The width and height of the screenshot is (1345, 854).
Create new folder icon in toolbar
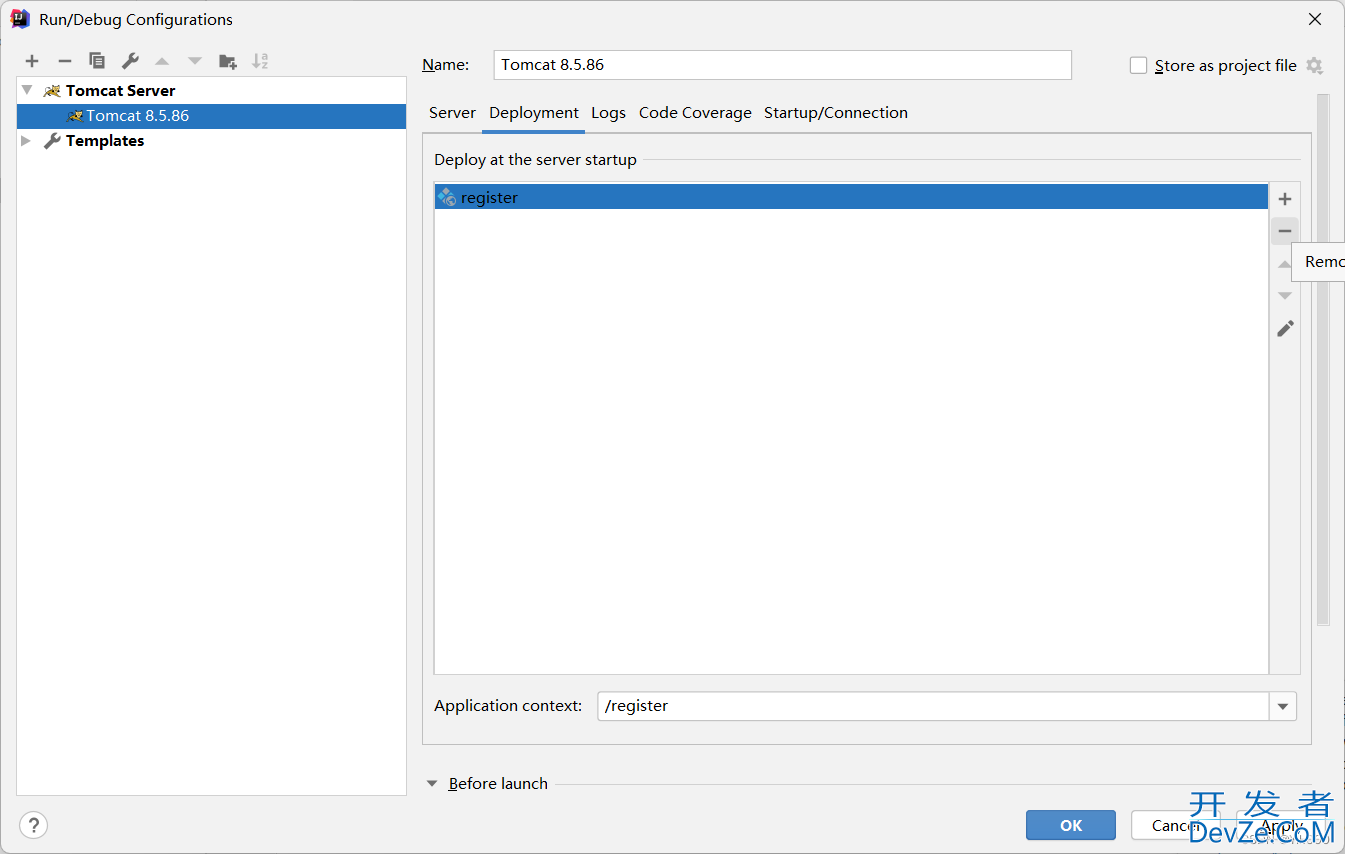coord(228,61)
